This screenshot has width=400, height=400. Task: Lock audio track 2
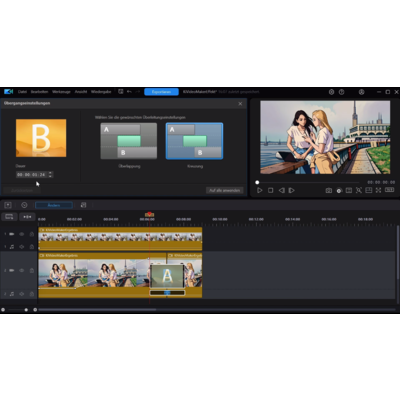pyautogui.click(x=32, y=294)
